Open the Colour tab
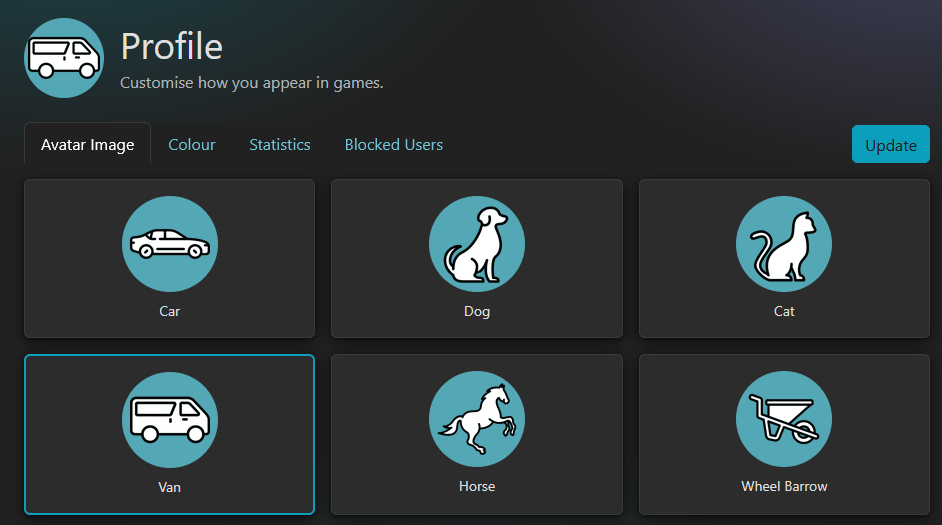The height and width of the screenshot is (525, 942). click(192, 145)
